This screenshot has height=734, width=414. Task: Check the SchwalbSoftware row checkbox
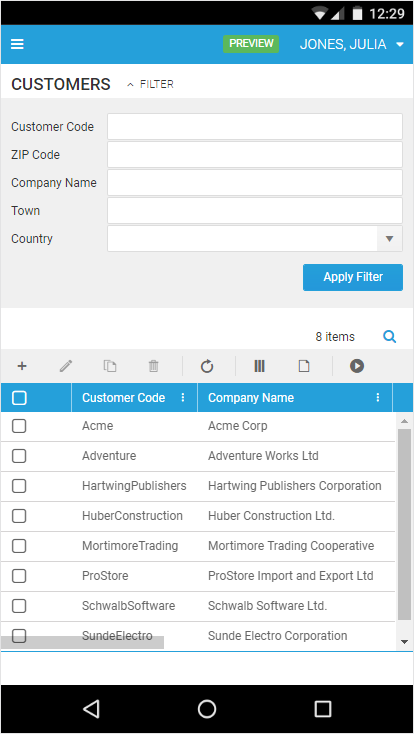click(x=19, y=606)
